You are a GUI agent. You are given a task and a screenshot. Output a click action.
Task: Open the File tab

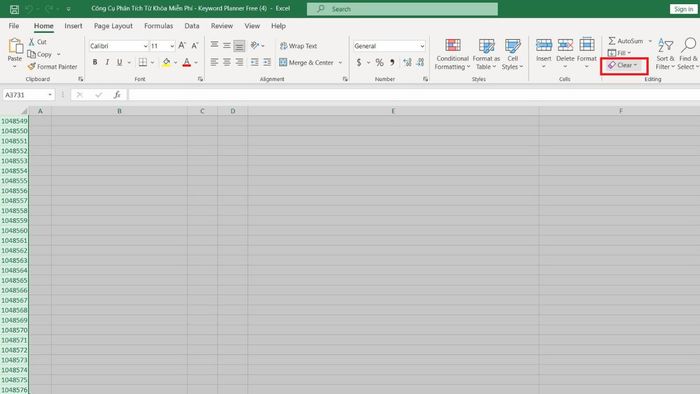click(x=14, y=26)
